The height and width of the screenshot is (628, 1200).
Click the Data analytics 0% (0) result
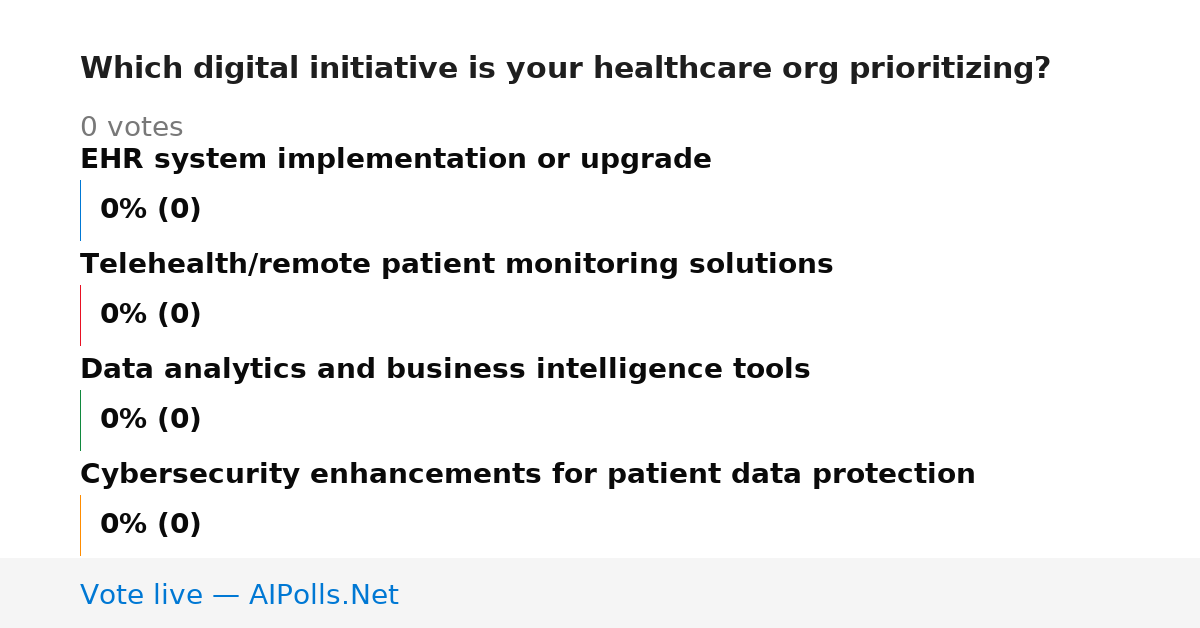(x=151, y=420)
